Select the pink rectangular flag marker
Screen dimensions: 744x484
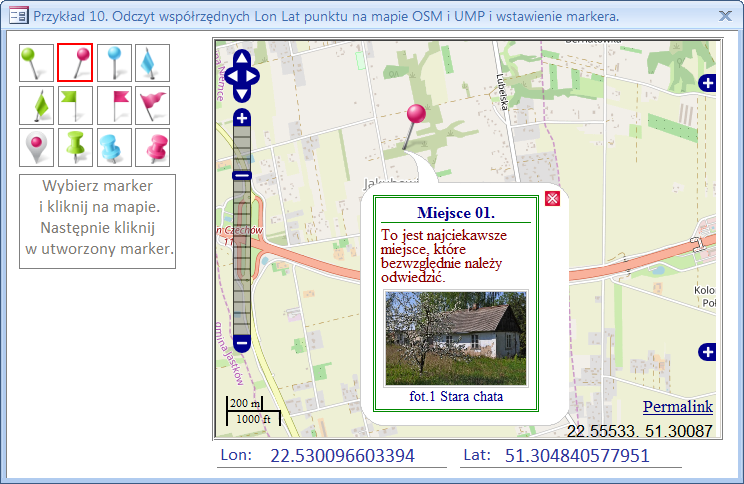114,105
